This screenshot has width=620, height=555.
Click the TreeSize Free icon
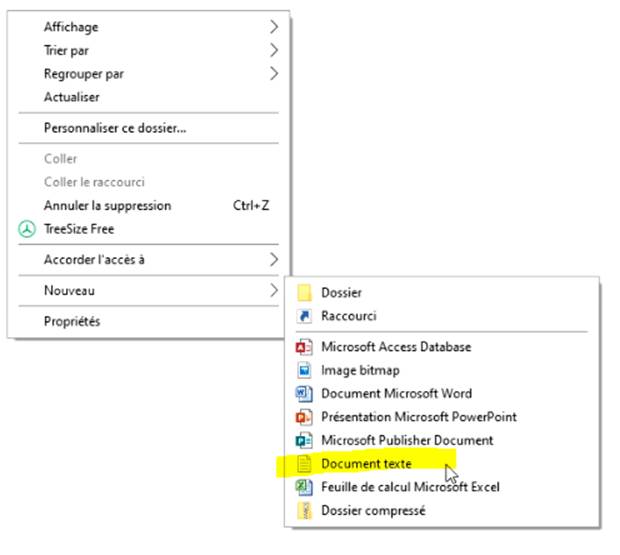pyautogui.click(x=27, y=229)
